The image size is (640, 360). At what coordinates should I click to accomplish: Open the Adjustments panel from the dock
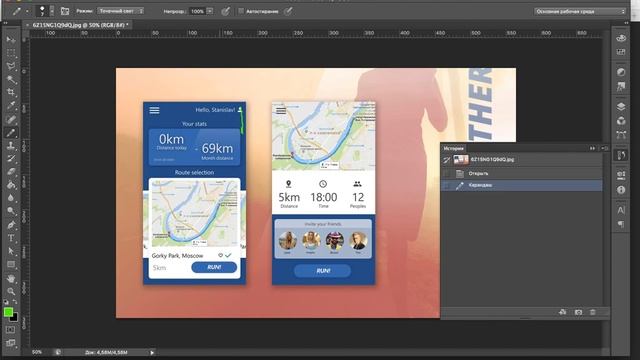(621, 72)
